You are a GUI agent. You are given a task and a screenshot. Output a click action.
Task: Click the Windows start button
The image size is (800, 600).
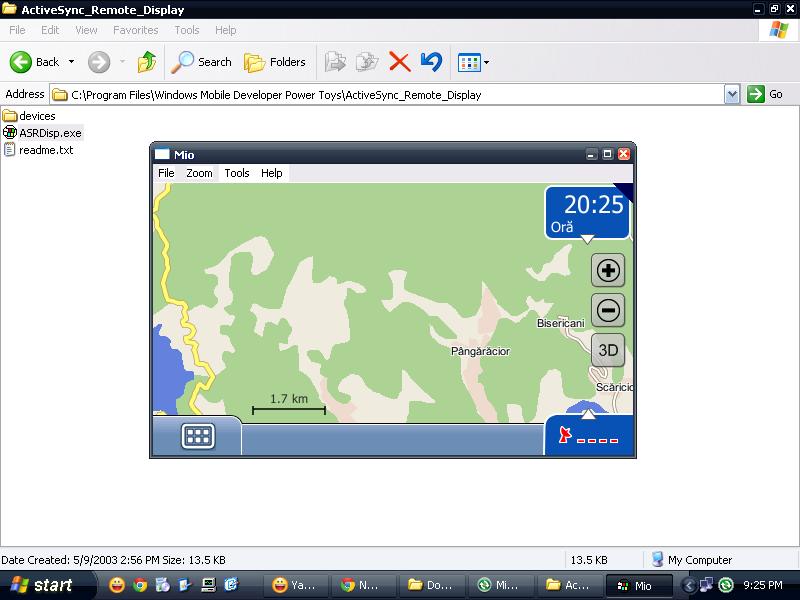tap(42, 585)
